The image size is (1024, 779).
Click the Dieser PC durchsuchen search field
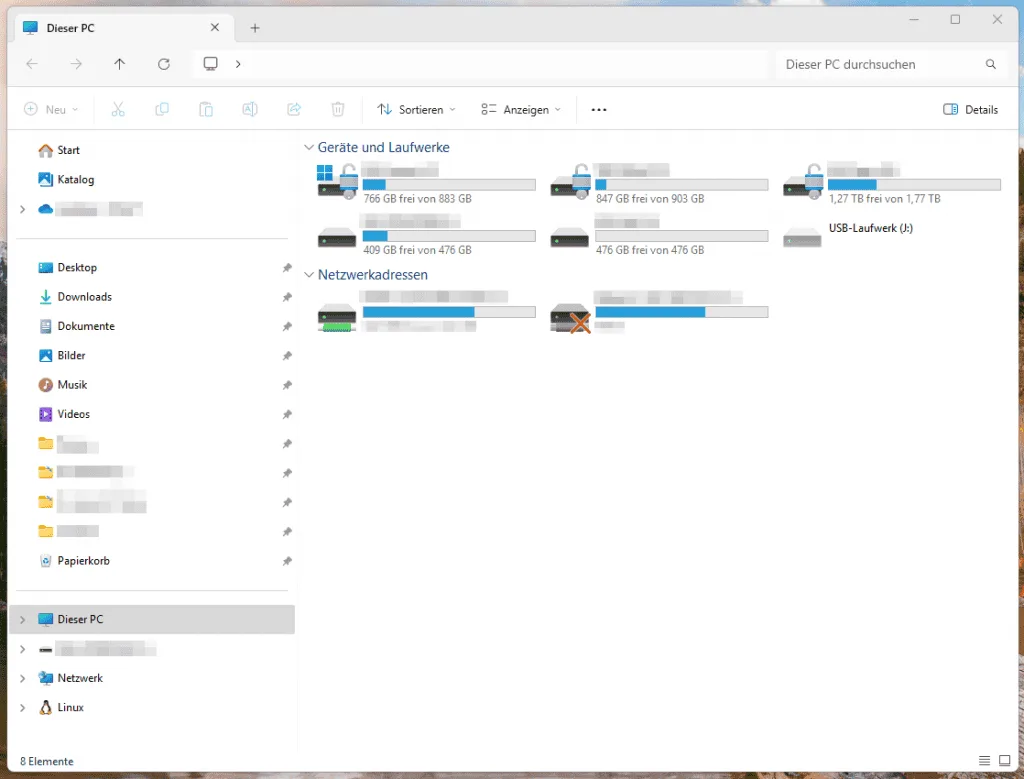coord(880,63)
